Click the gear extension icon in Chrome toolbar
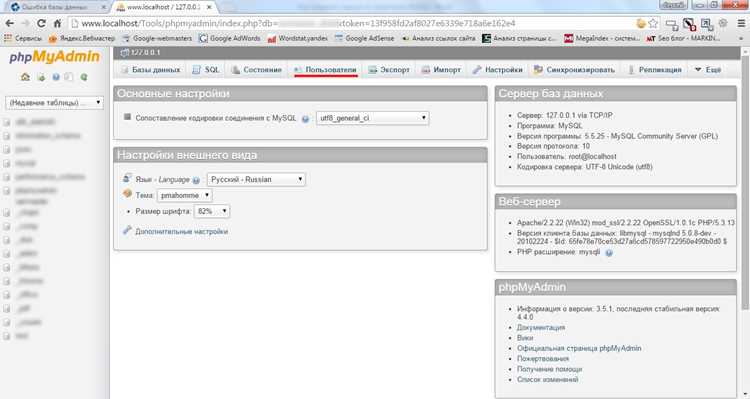 coord(723,23)
